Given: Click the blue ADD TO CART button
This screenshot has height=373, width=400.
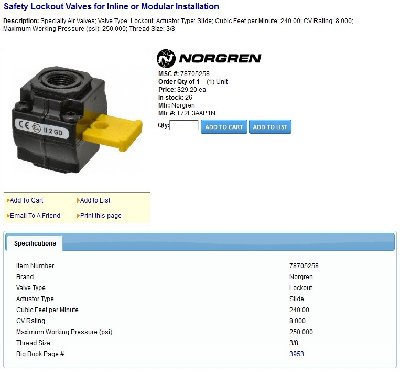Looking at the screenshot, I should pos(224,127).
